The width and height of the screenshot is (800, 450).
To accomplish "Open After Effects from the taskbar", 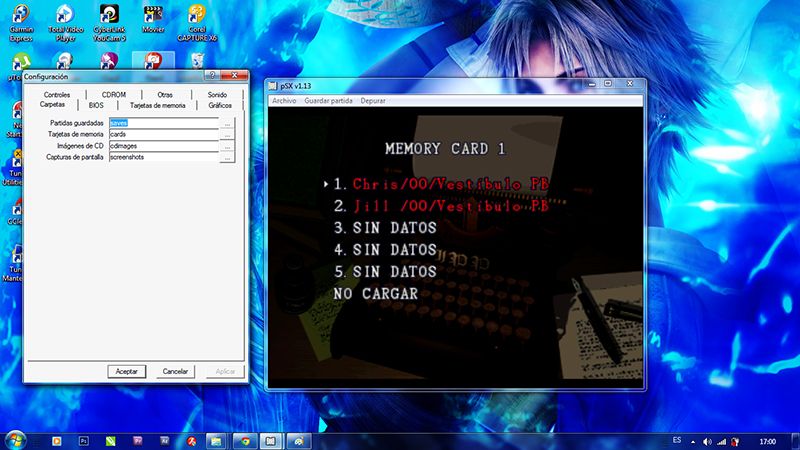I will 164,441.
